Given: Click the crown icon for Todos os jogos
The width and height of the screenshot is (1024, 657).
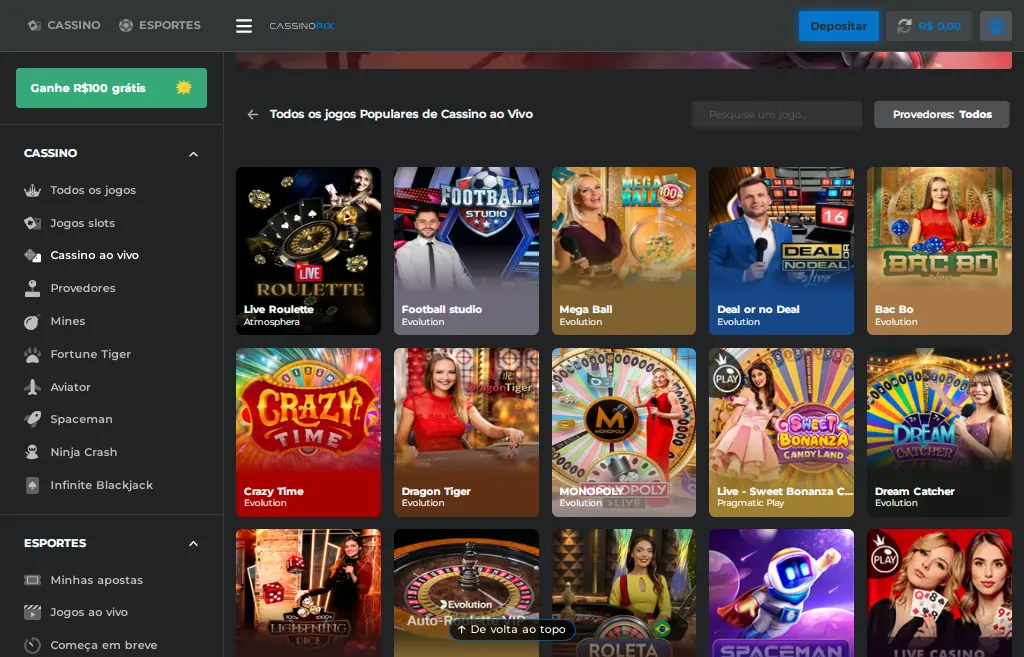Looking at the screenshot, I should (32, 190).
